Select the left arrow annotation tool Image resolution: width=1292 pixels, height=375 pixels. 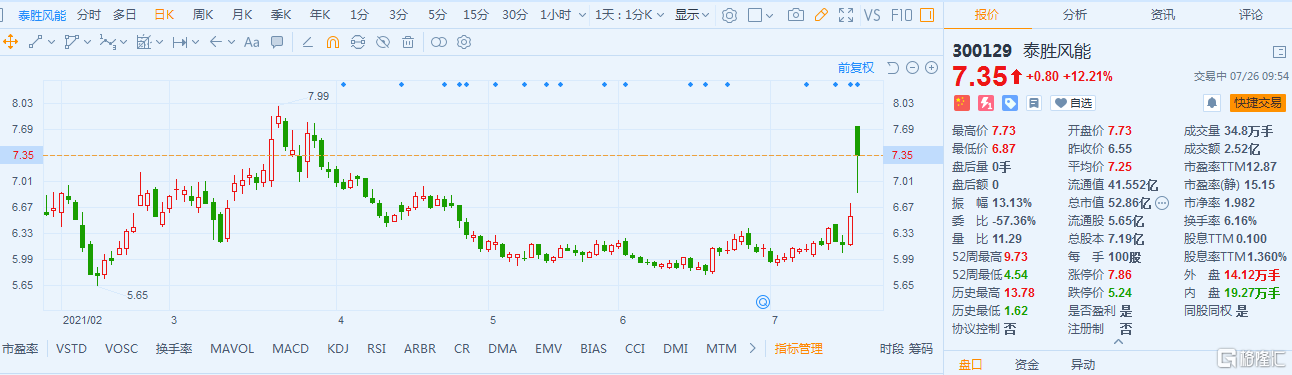tap(216, 42)
